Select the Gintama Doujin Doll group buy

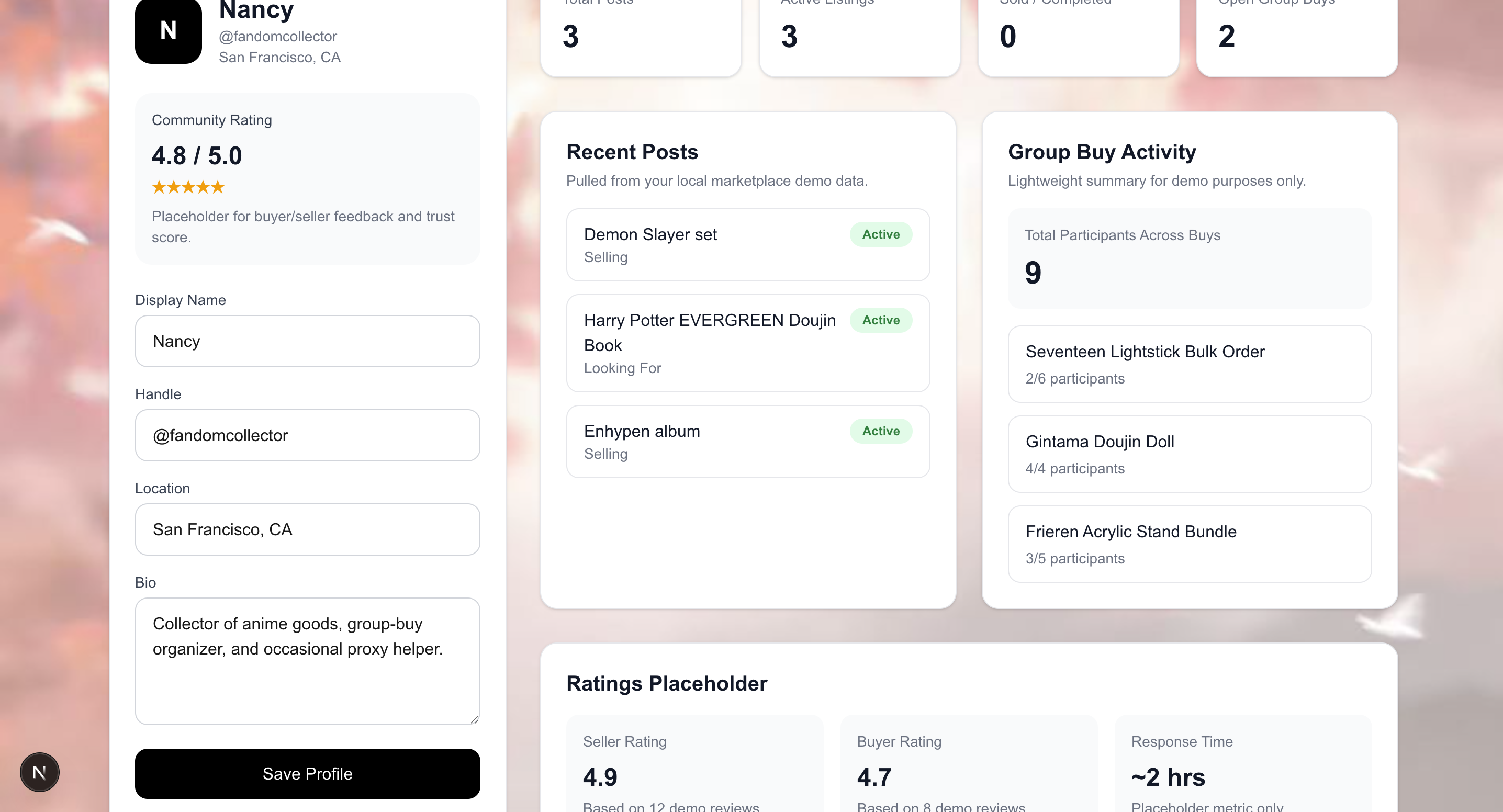point(1189,454)
